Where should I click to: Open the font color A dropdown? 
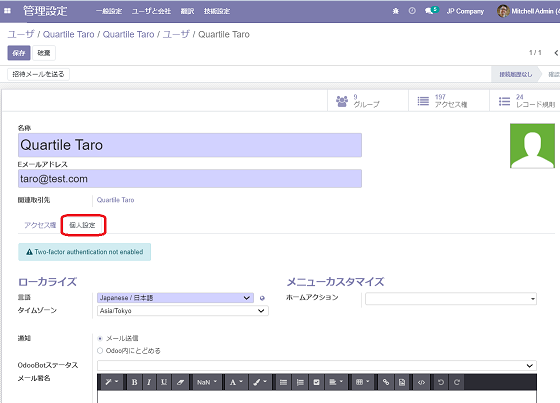click(x=236, y=382)
